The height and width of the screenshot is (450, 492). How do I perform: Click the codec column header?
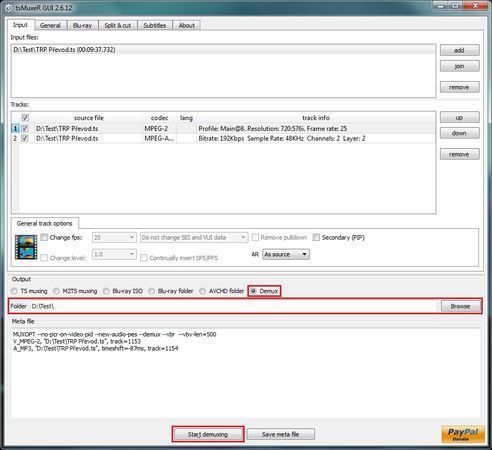pyautogui.click(x=159, y=118)
